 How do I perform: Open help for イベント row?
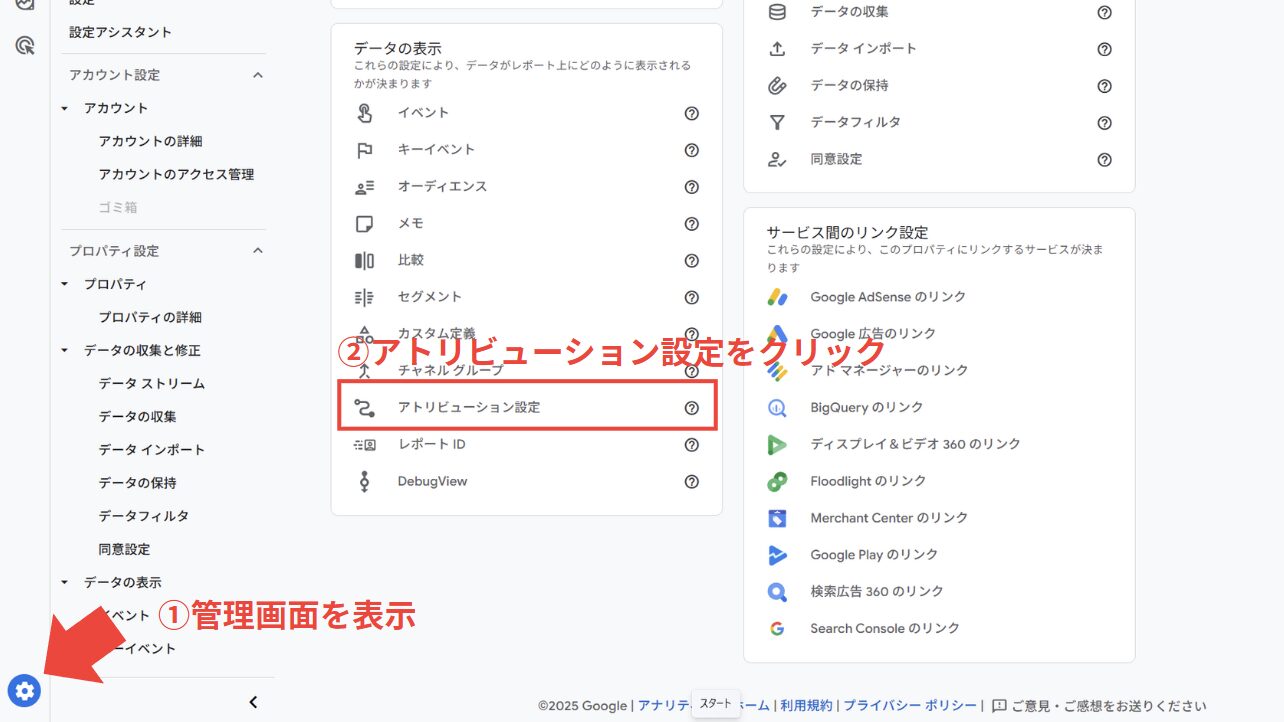tap(691, 113)
